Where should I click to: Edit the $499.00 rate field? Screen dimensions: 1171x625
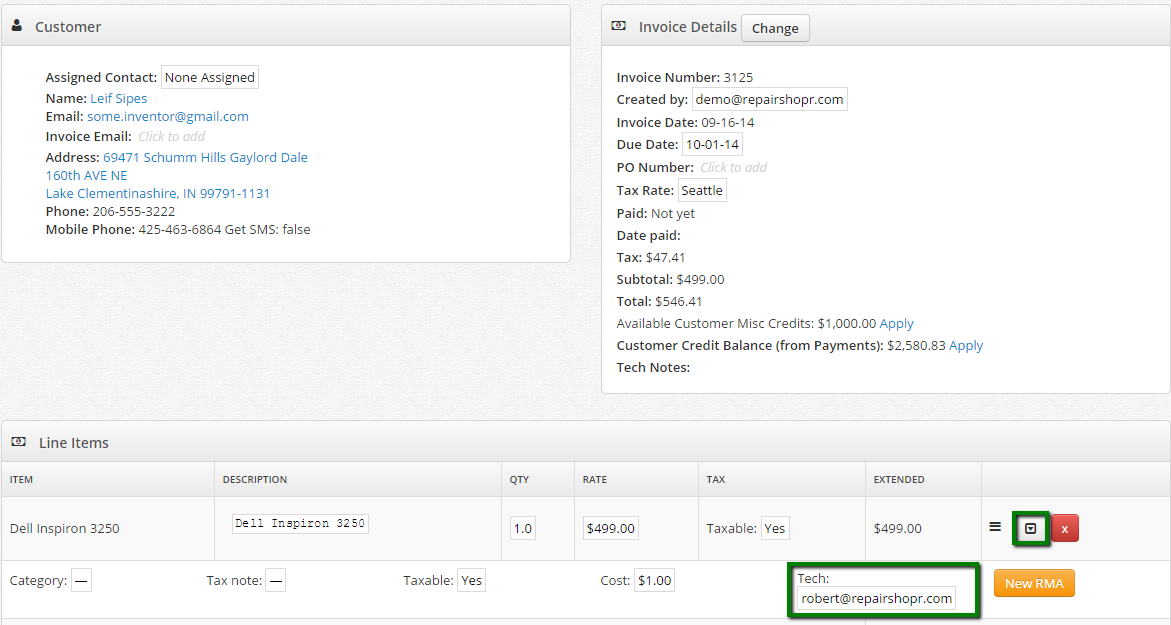(610, 528)
